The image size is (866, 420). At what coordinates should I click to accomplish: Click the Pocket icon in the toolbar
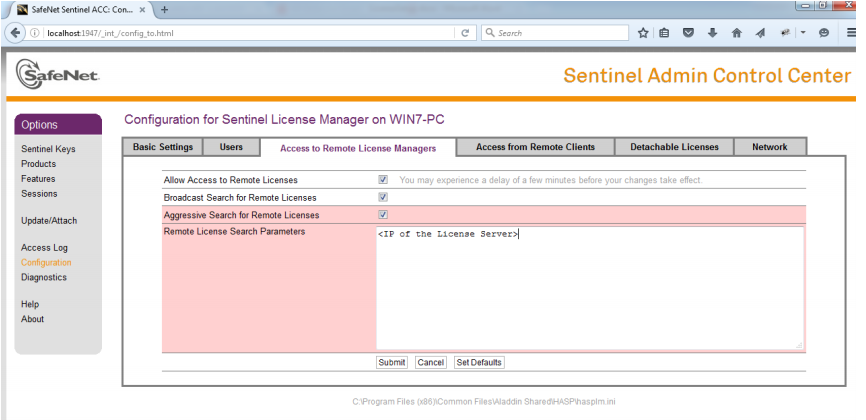[689, 33]
